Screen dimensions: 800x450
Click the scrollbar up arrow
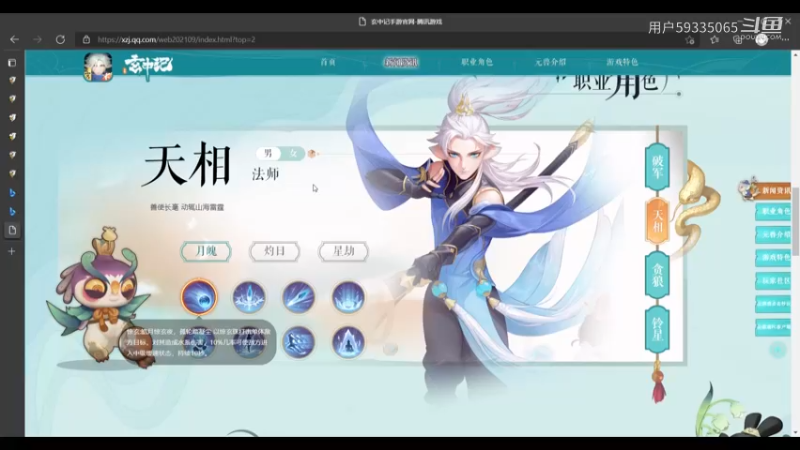(795, 54)
